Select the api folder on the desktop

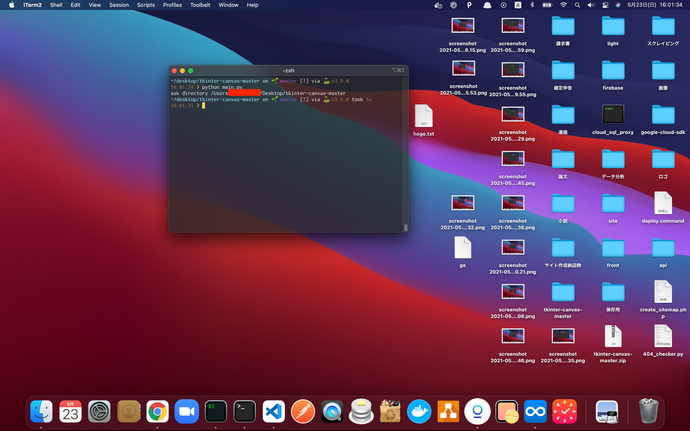[x=663, y=252]
